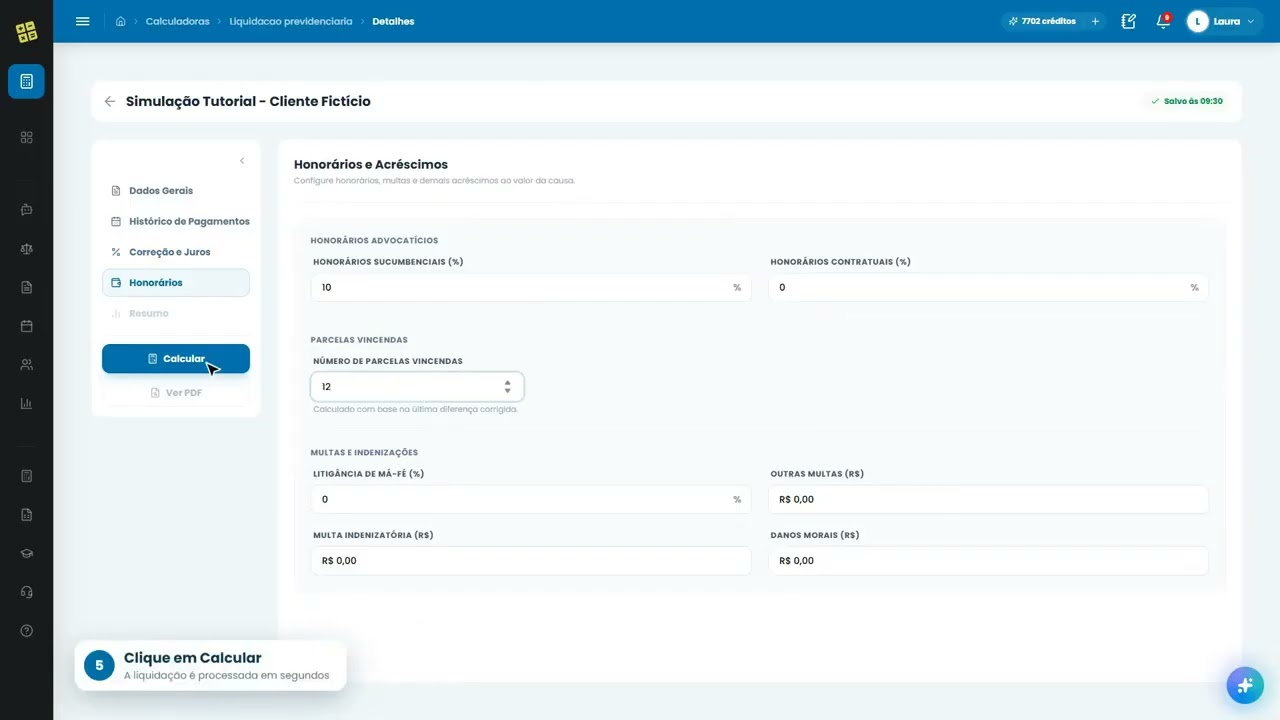Go to the Correção e Juros step

click(x=176, y=252)
